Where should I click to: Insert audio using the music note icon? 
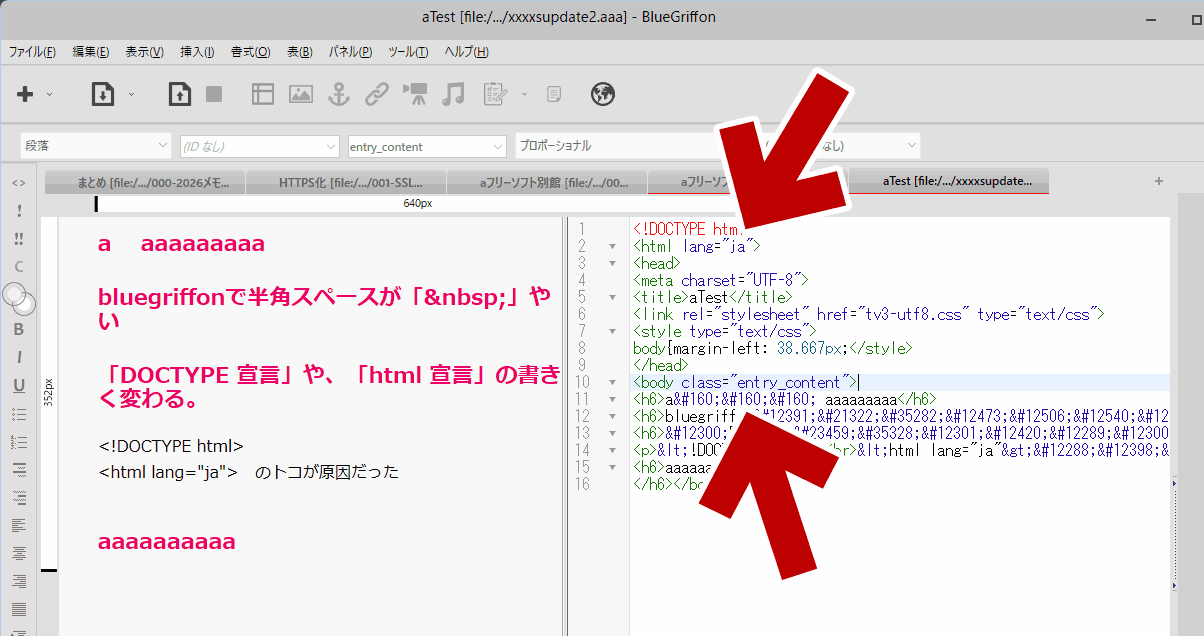pyautogui.click(x=454, y=94)
